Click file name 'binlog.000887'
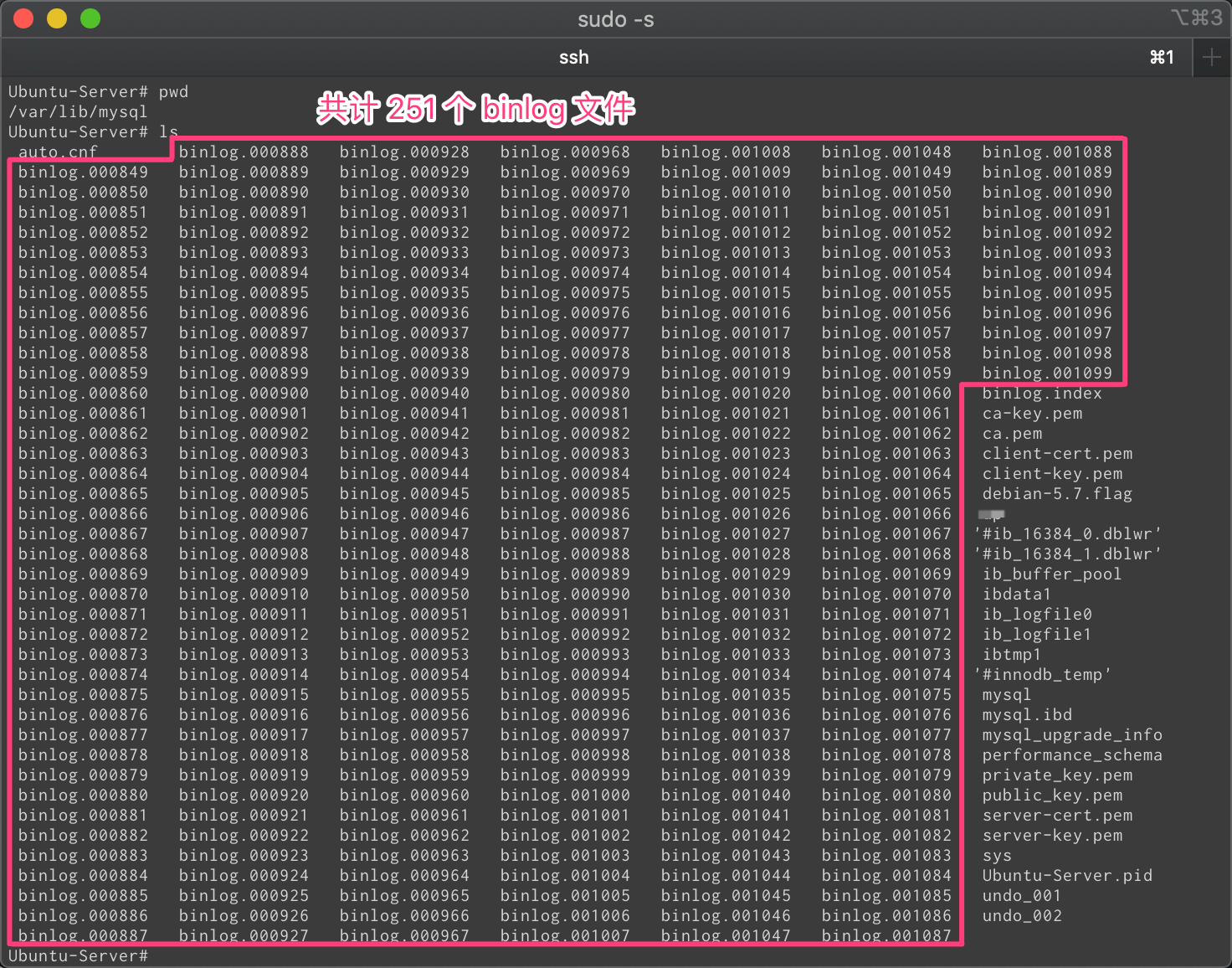1232x968 pixels. tap(83, 936)
